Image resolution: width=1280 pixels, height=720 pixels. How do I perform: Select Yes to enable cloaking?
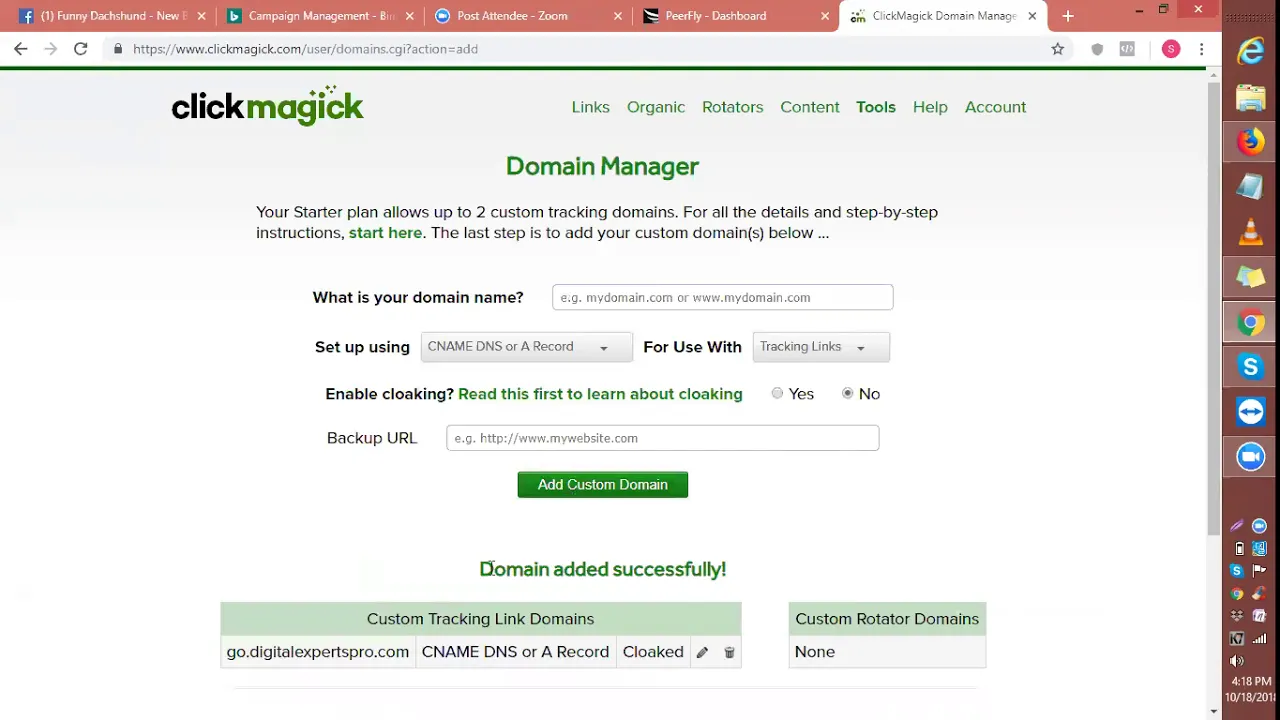point(777,394)
